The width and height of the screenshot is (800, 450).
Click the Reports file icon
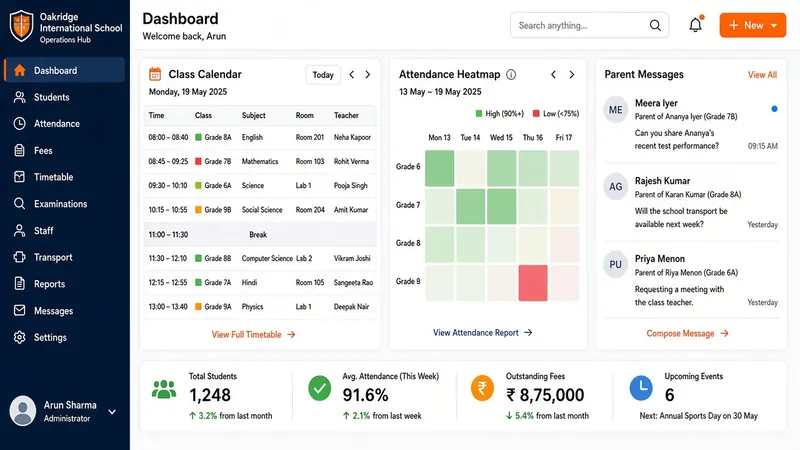(19, 284)
